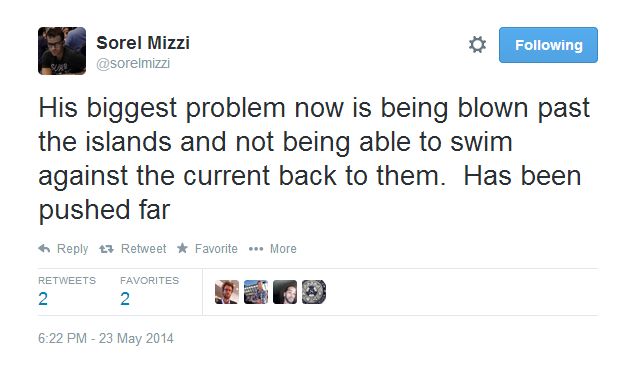Select the Retweet label
Viewport: 631px width, 372px height.
(x=144, y=249)
